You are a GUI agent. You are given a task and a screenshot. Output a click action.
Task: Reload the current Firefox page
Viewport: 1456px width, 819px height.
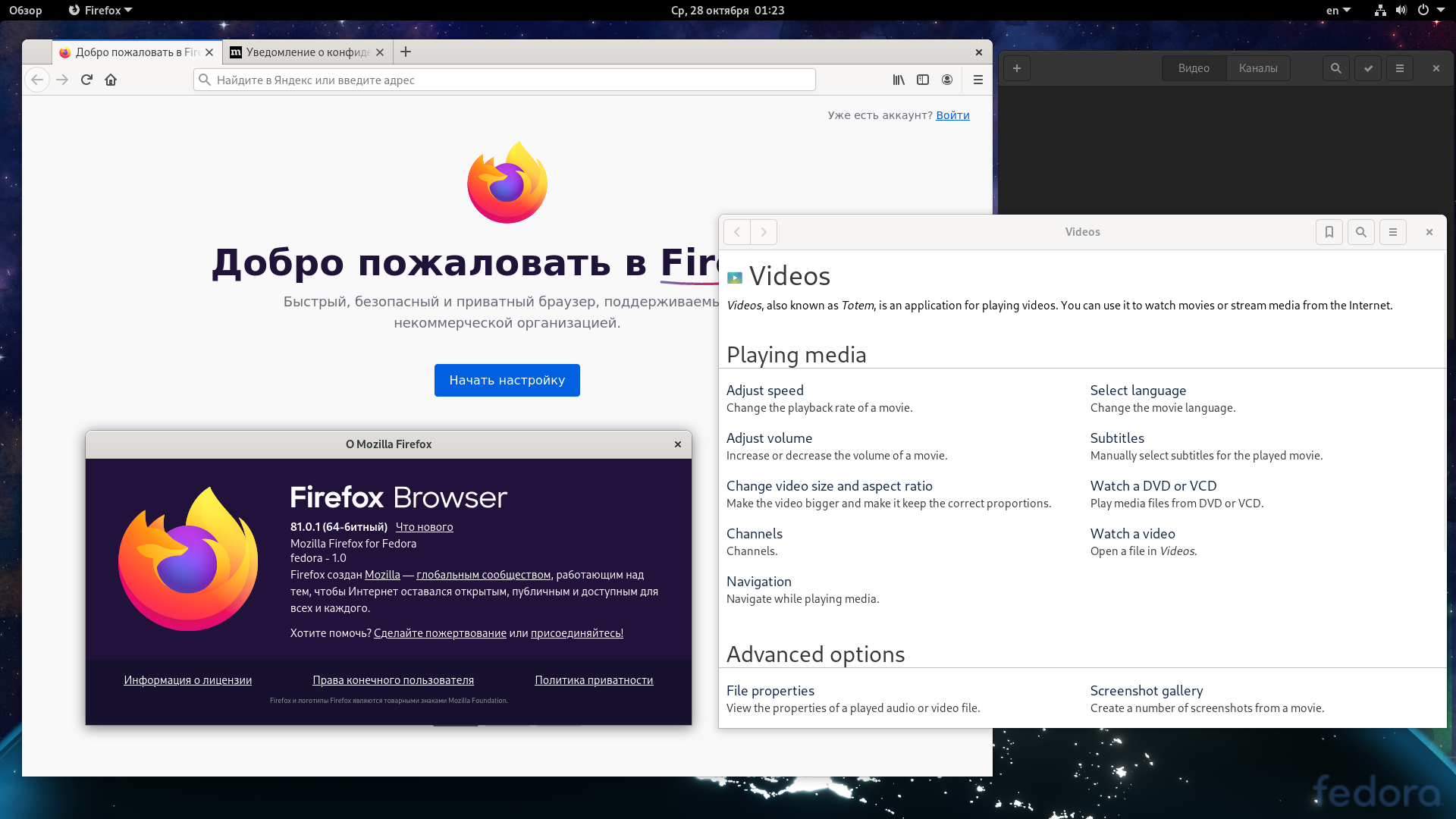click(86, 80)
